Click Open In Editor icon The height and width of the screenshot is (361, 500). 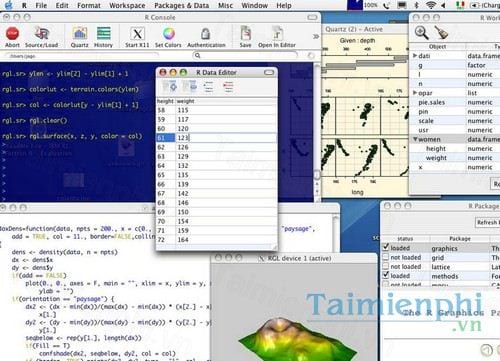click(277, 33)
